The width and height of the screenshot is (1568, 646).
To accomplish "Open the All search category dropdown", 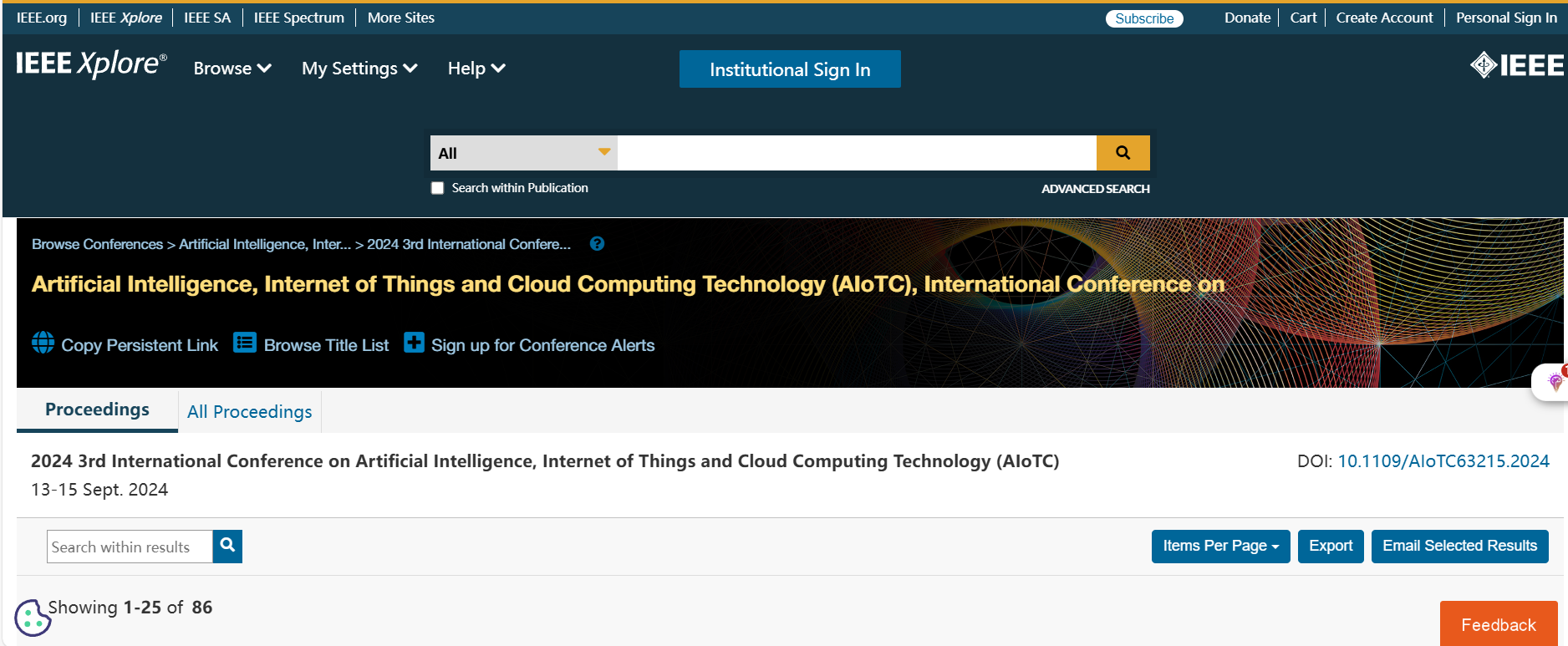I will pos(524,153).
